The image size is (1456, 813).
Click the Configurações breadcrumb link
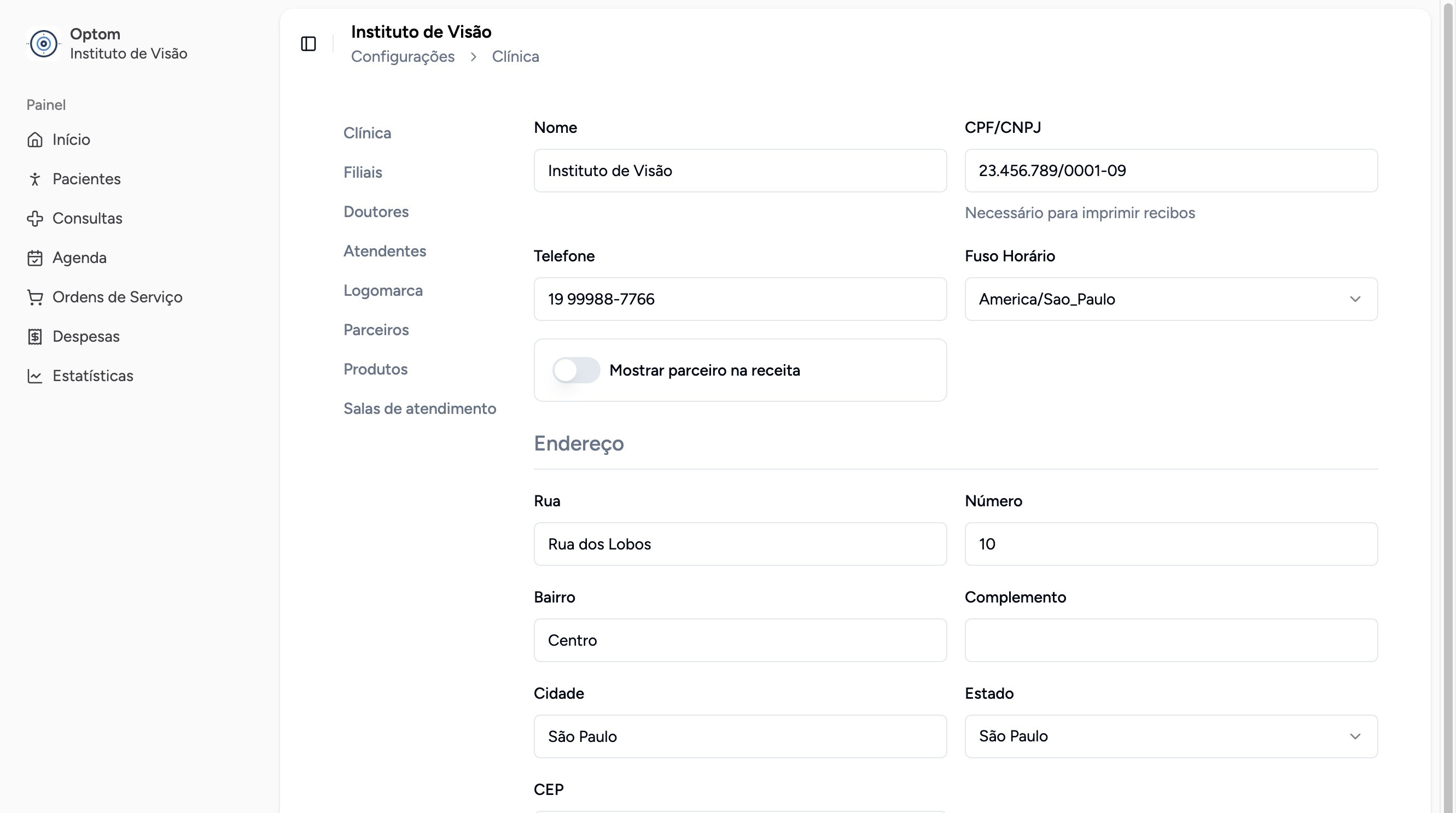coord(403,56)
